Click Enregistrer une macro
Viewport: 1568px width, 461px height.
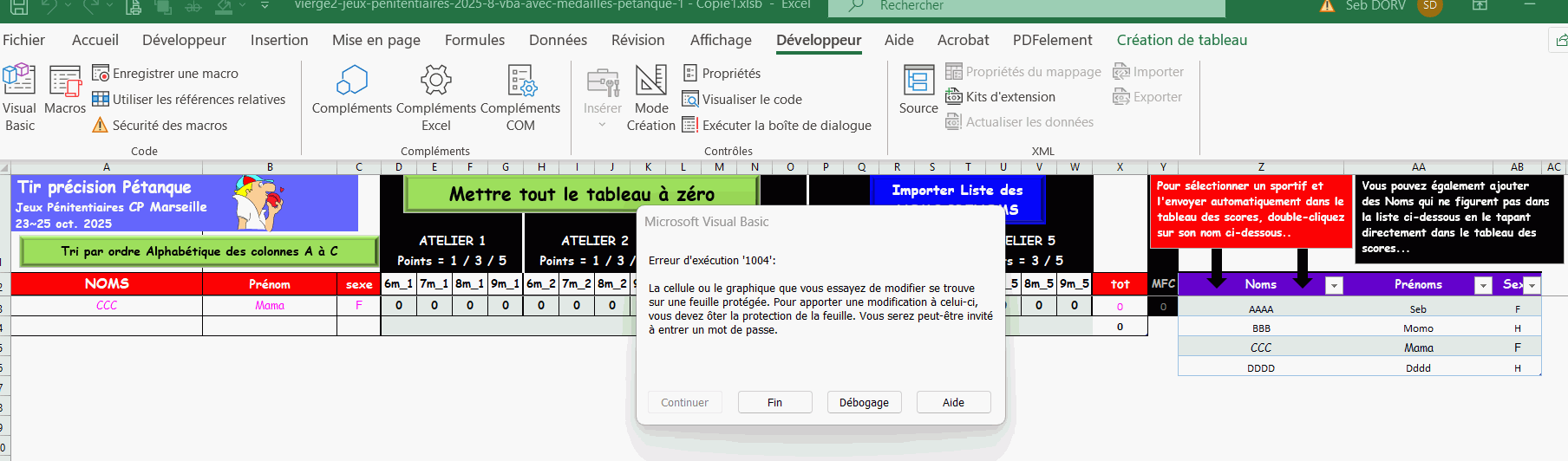(165, 74)
